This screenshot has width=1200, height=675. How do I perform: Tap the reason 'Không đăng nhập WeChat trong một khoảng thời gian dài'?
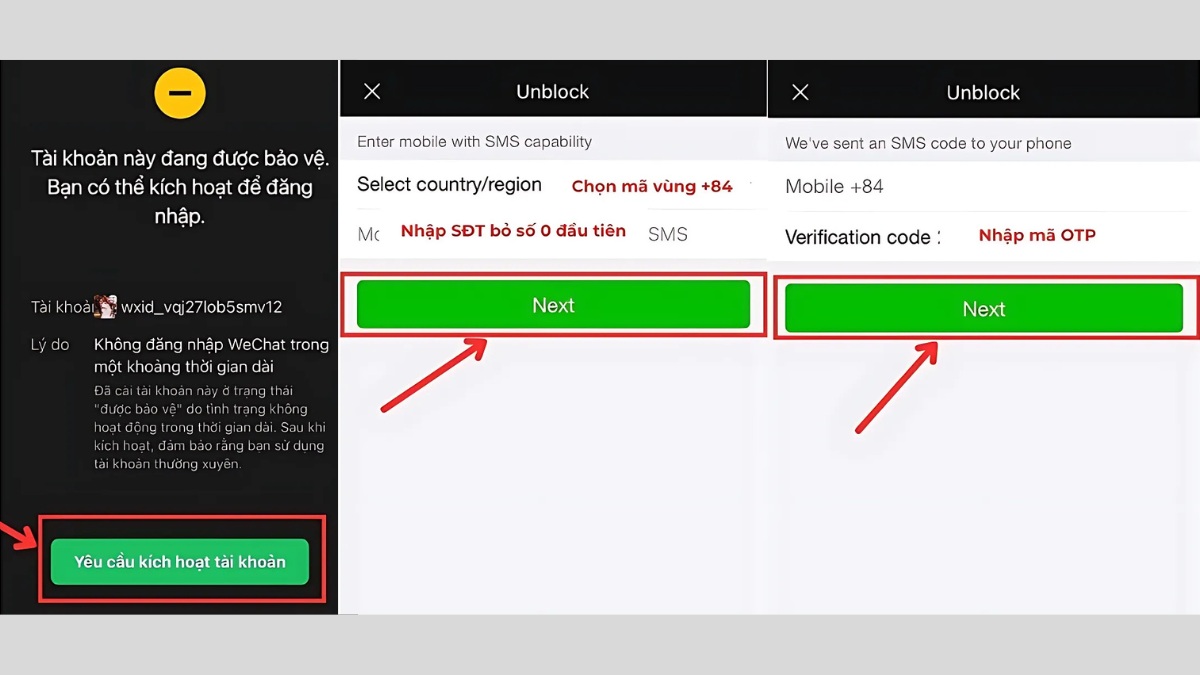(x=211, y=355)
